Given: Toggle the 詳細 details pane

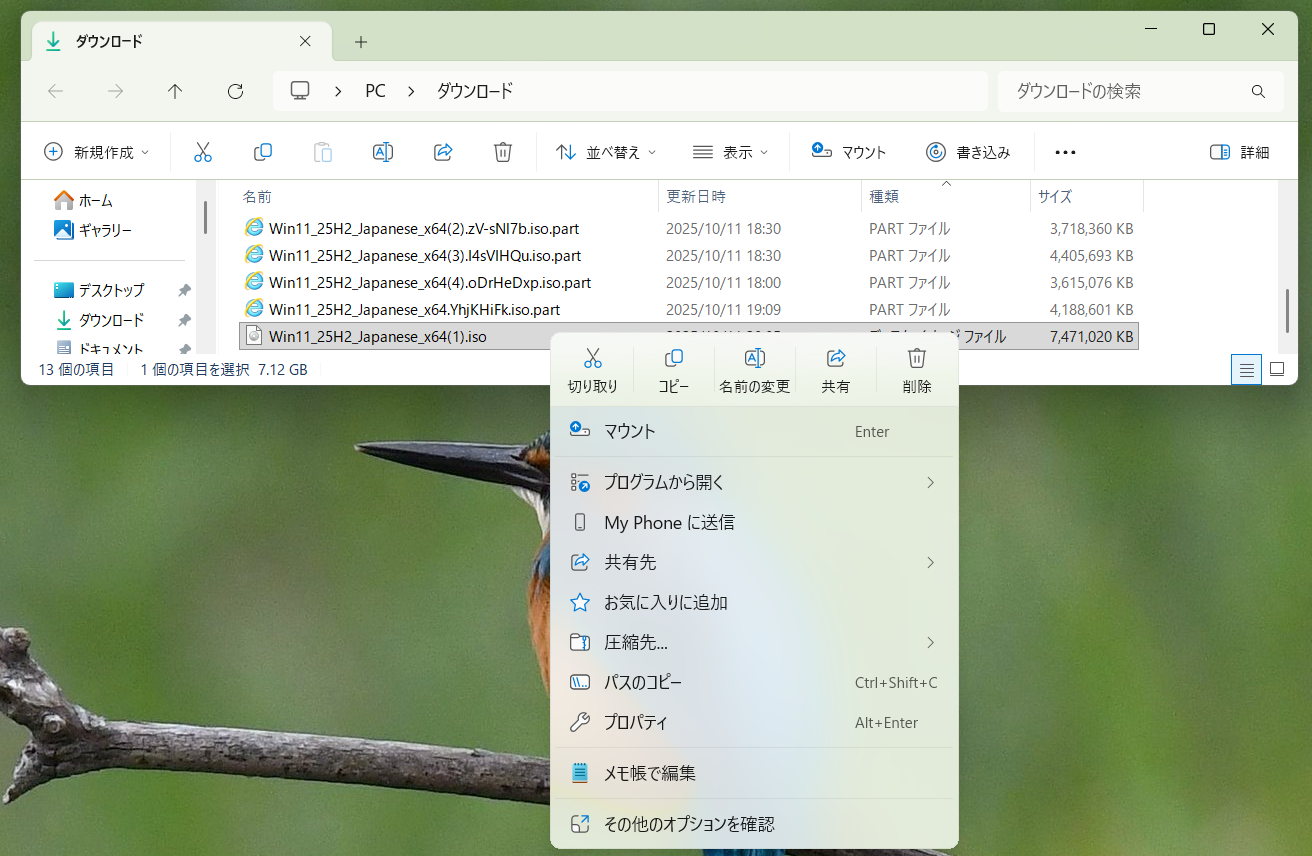Looking at the screenshot, I should coord(1238,151).
